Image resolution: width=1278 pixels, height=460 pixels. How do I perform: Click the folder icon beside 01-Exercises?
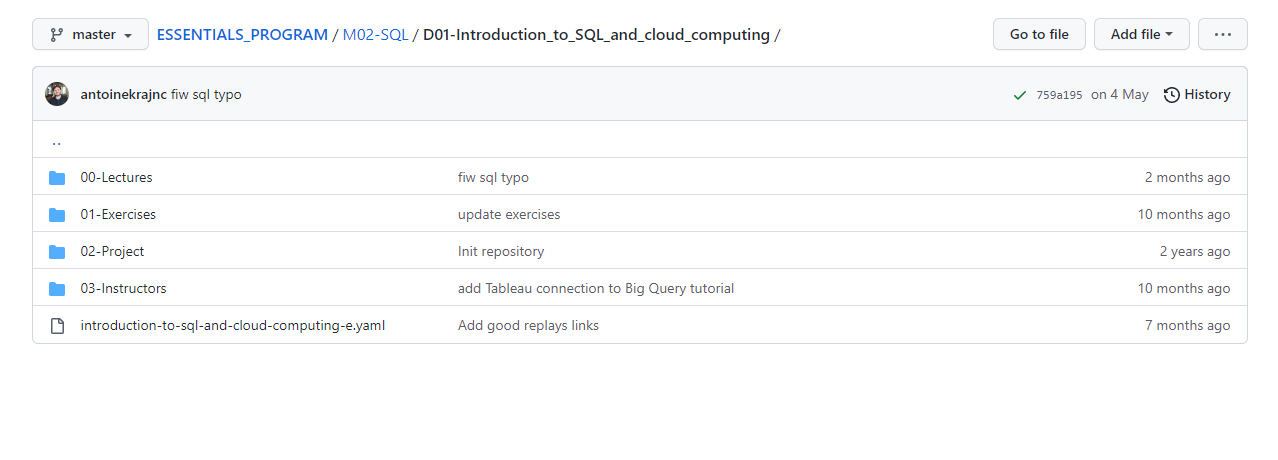pyautogui.click(x=57, y=215)
